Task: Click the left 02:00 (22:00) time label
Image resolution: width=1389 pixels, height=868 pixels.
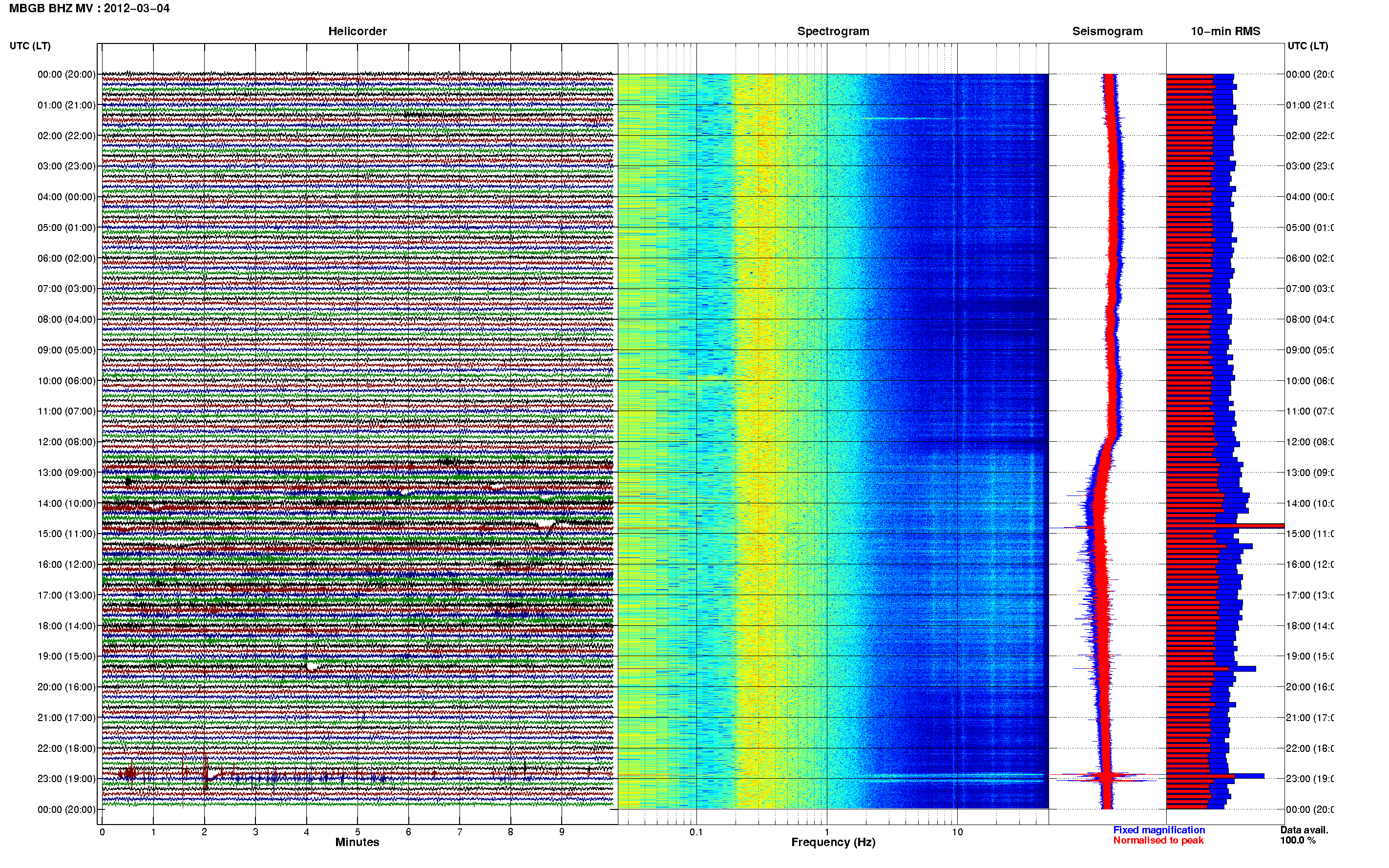Action: tap(66, 136)
